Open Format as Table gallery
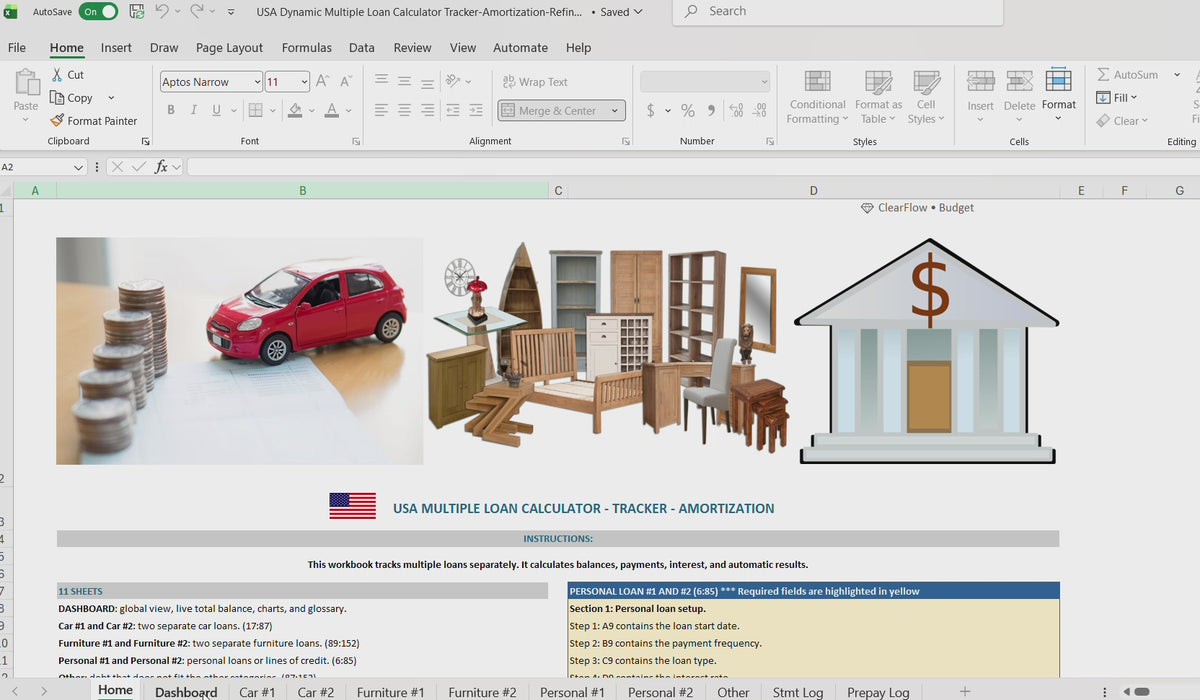Viewport: 1200px width, 700px height. pyautogui.click(x=878, y=97)
